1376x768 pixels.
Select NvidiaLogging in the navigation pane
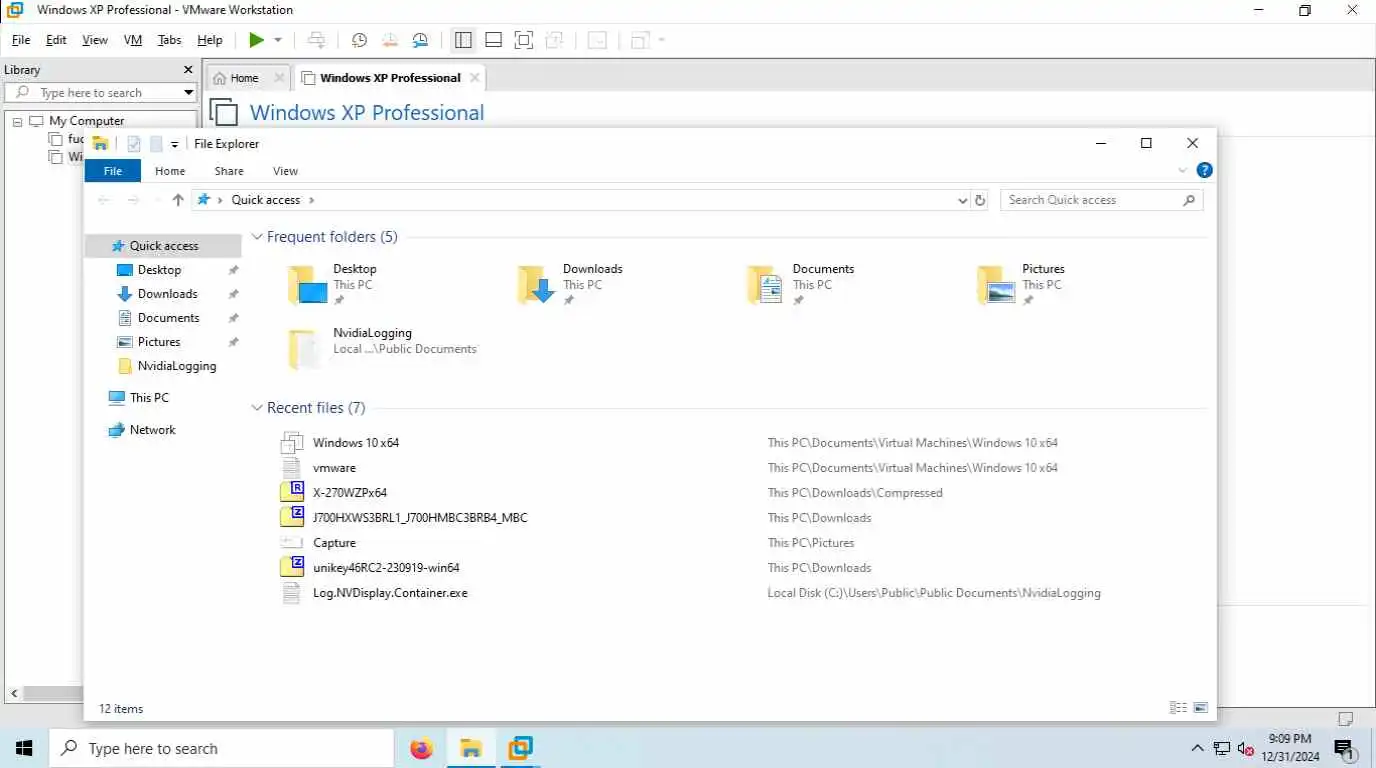click(x=176, y=366)
